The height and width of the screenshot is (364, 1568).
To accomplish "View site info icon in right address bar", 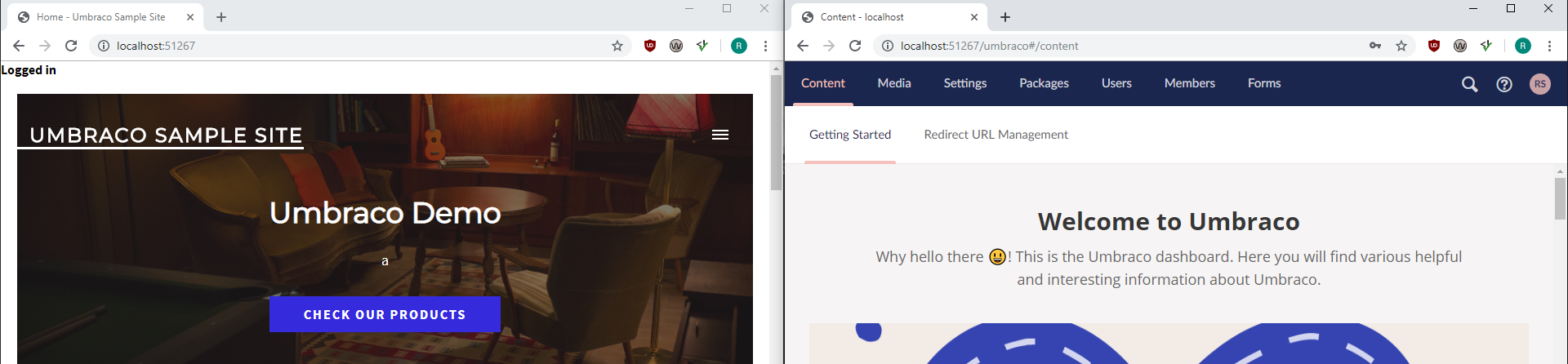I will point(888,46).
